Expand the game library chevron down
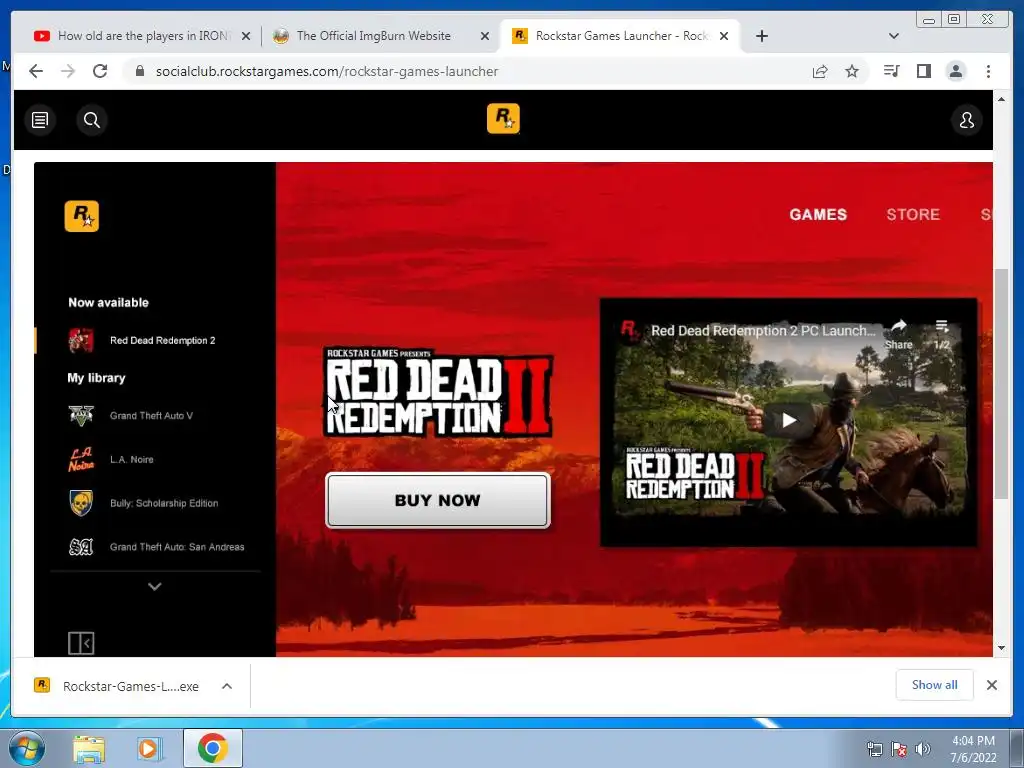This screenshot has height=768, width=1024. pyautogui.click(x=155, y=586)
